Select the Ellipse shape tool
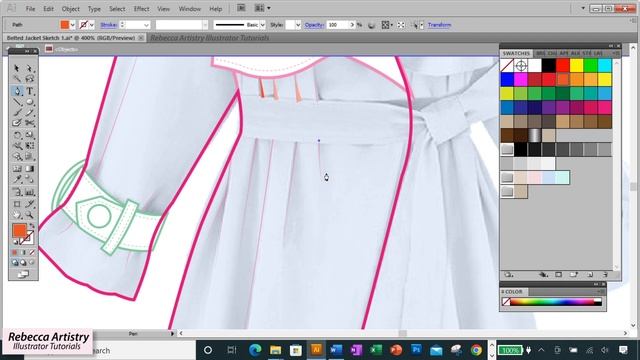 click(x=30, y=102)
